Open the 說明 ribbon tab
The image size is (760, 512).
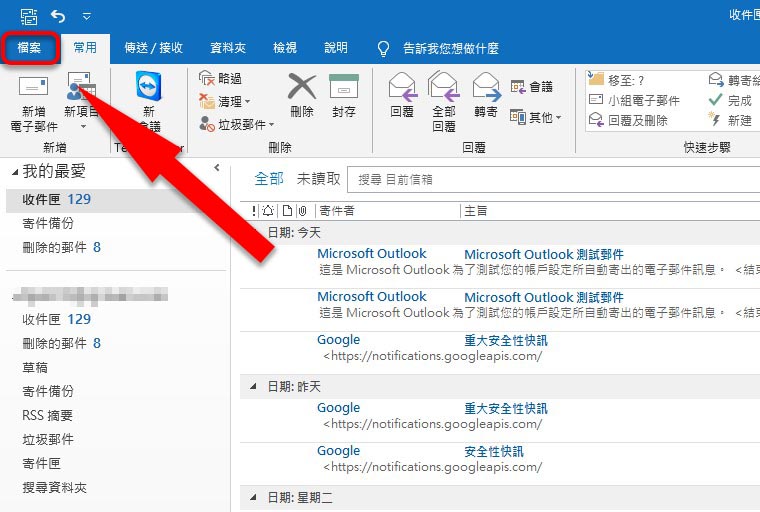(x=335, y=48)
